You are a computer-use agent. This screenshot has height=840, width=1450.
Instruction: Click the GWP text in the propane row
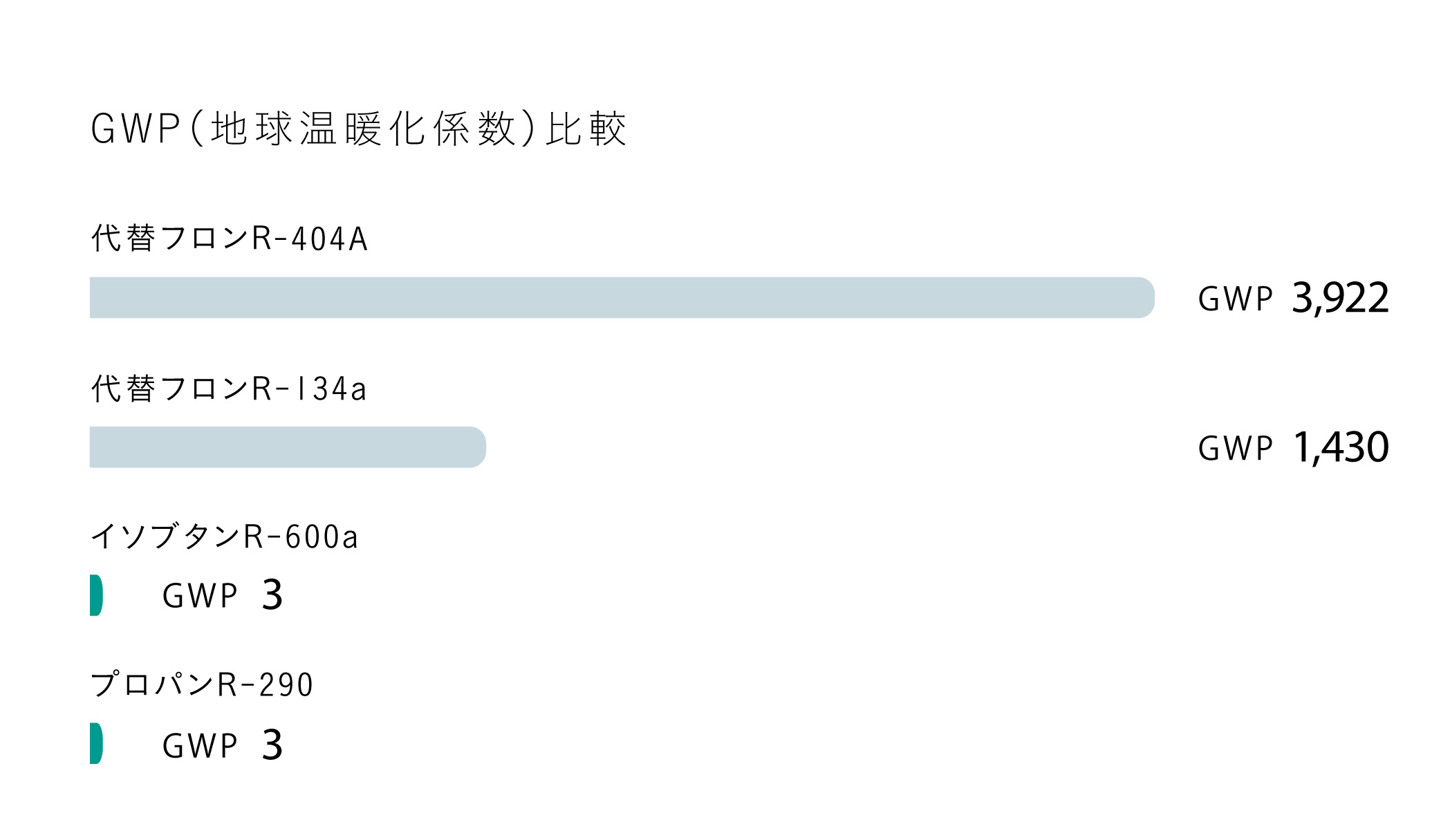(x=200, y=746)
